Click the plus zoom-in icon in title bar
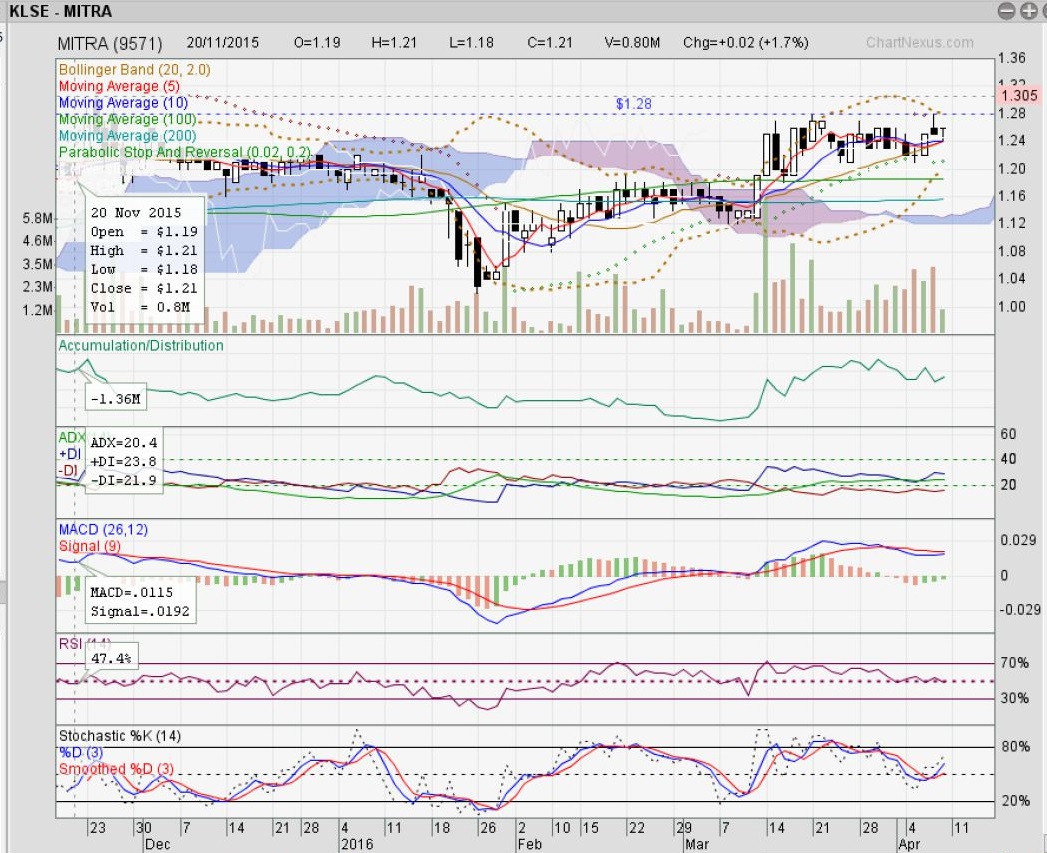Viewport: 1047px width, 853px height. click(x=1027, y=11)
